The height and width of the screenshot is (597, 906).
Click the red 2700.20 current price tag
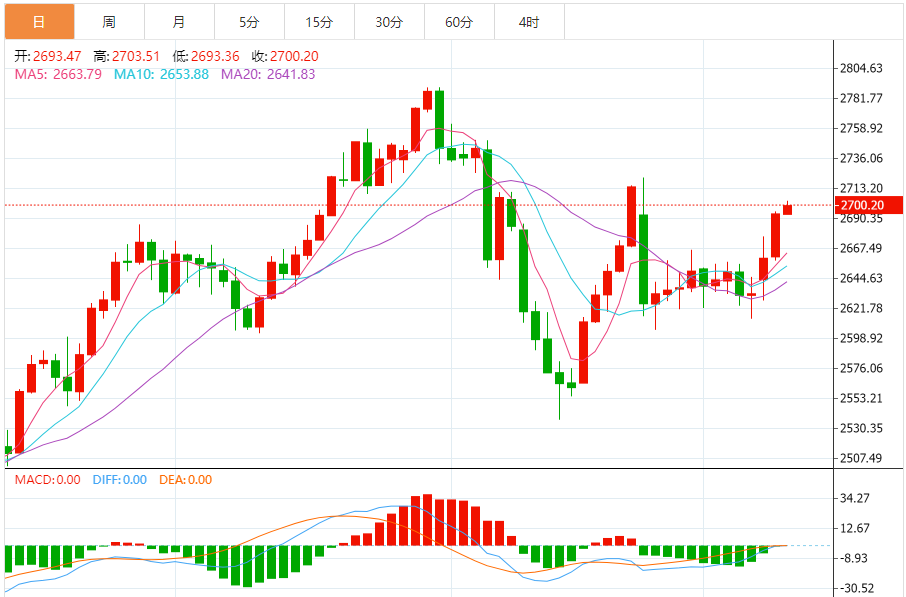868,205
